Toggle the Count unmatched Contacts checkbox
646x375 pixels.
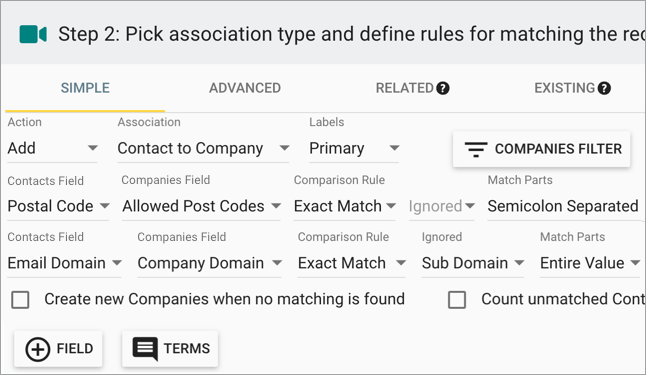click(457, 300)
